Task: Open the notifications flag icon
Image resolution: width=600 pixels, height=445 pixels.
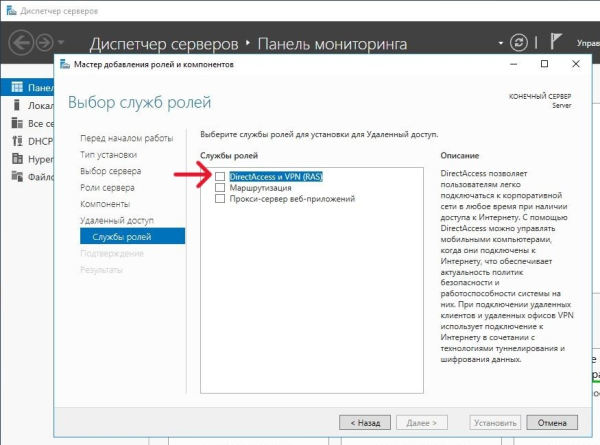Action: [x=555, y=41]
